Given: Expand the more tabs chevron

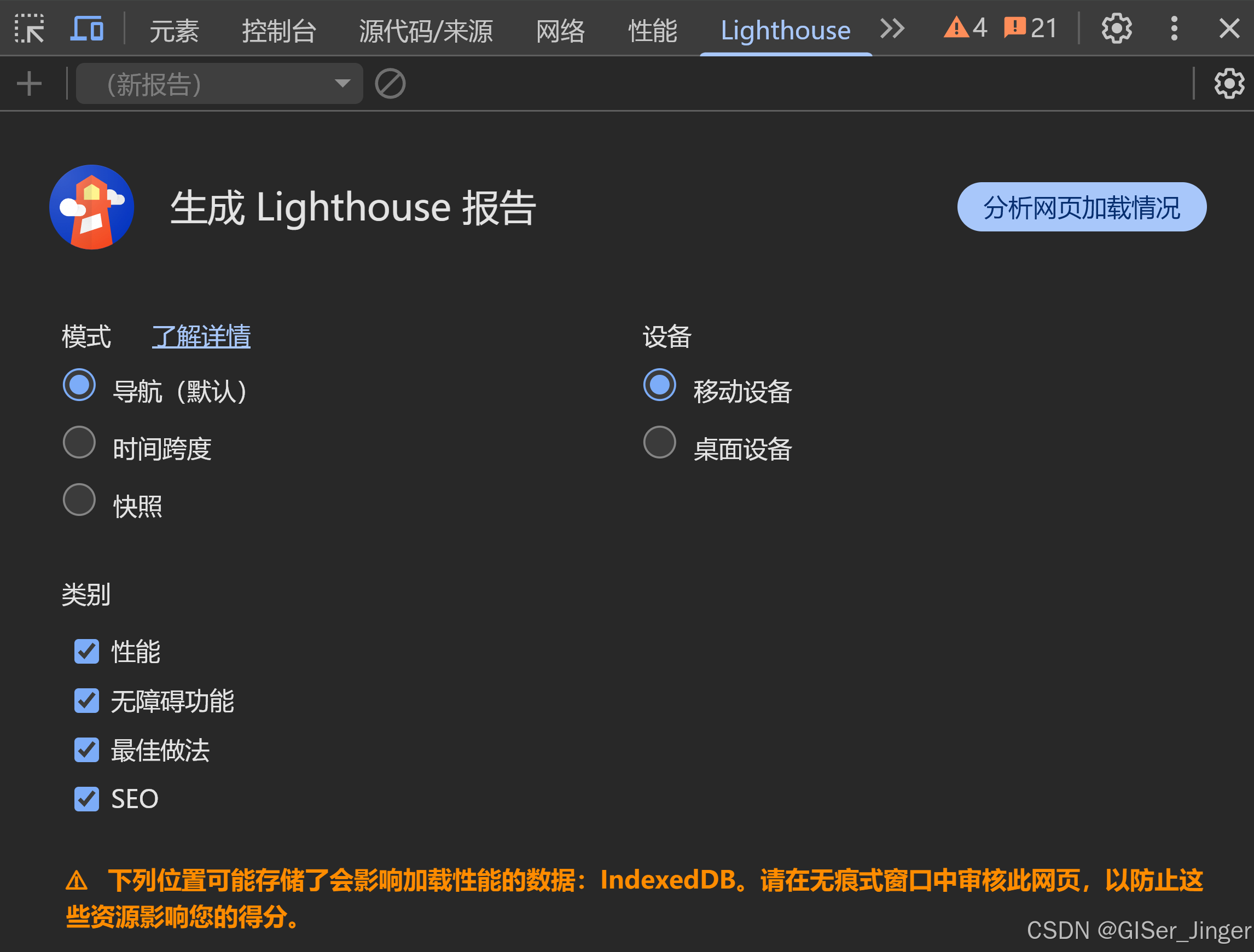Looking at the screenshot, I should [892, 28].
